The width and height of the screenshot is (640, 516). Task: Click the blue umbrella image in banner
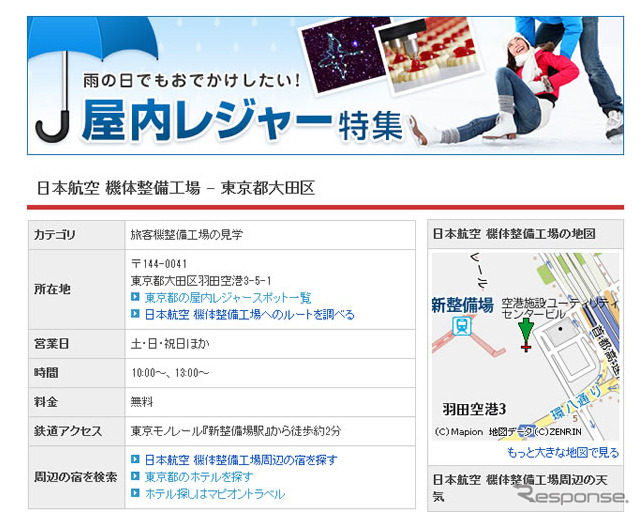point(93,80)
